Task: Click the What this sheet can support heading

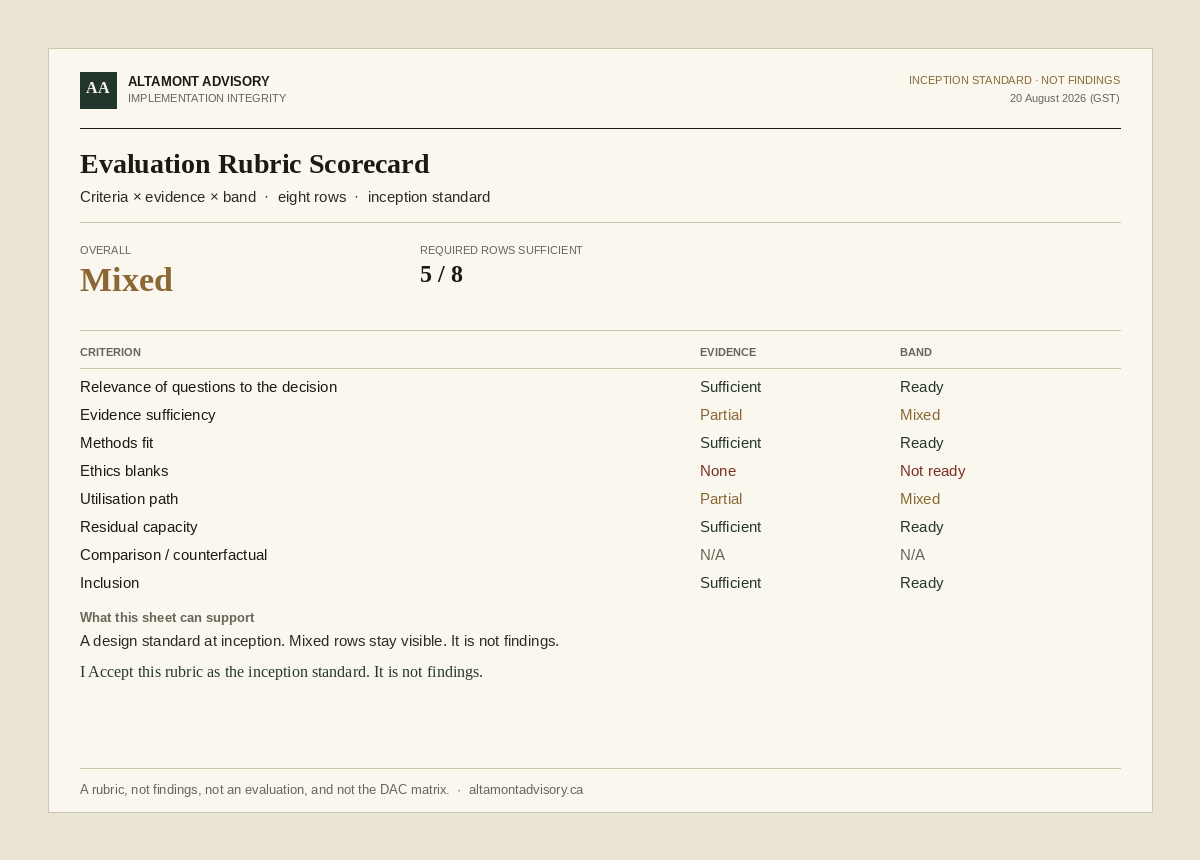Action: (167, 618)
